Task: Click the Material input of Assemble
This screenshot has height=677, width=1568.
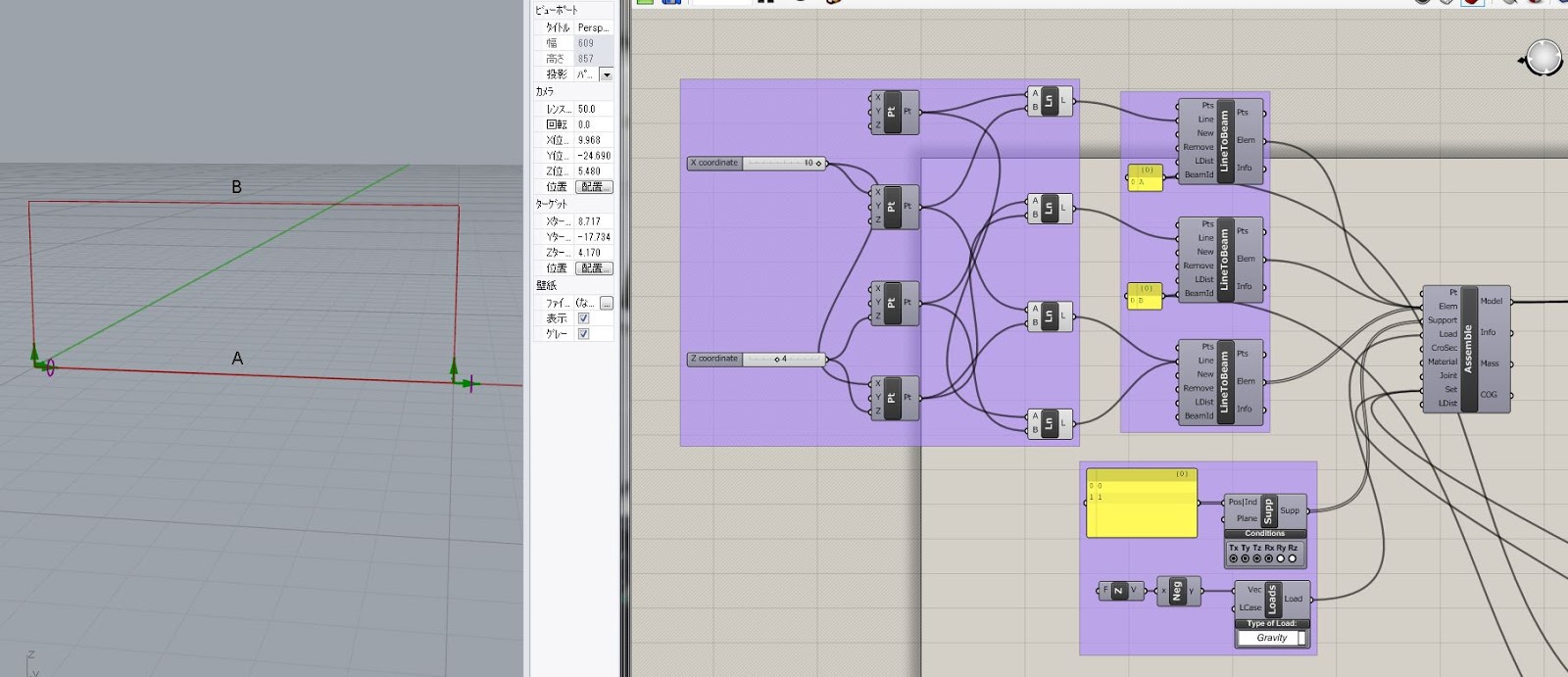Action: pos(1443,362)
